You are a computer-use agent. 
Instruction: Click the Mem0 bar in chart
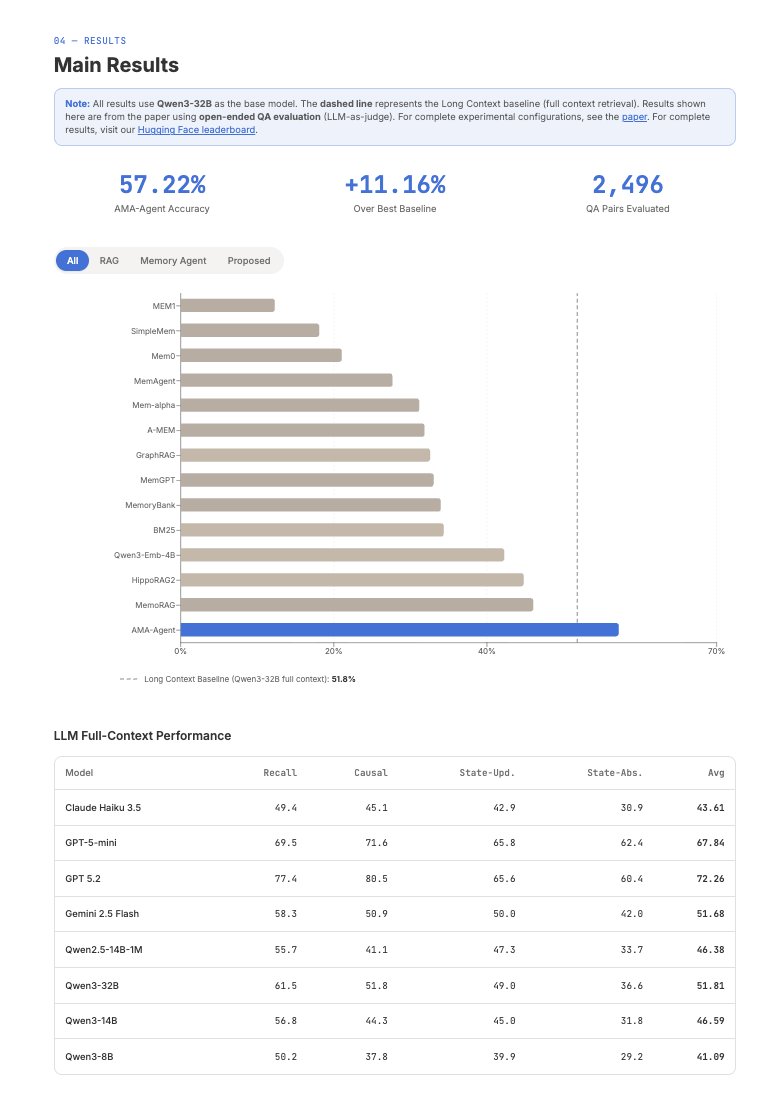click(261, 355)
